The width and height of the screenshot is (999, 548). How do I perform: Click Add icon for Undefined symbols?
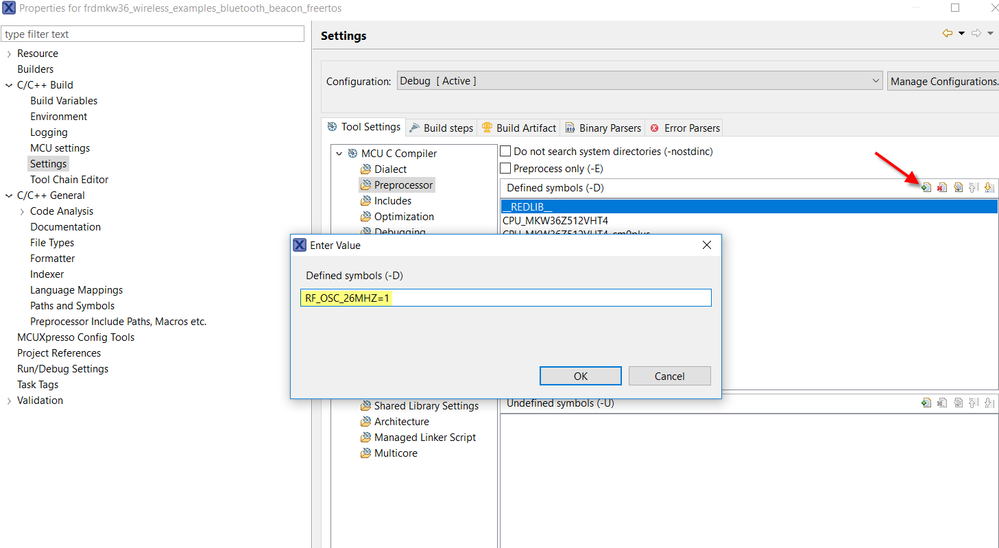tap(926, 403)
